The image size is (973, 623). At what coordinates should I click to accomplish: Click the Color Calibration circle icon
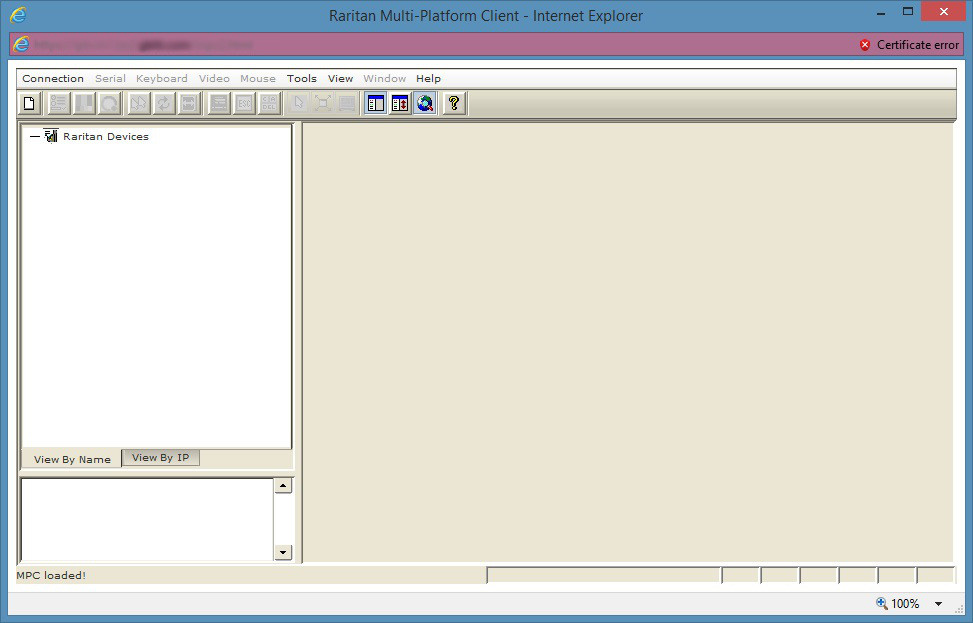pyautogui.click(x=109, y=103)
